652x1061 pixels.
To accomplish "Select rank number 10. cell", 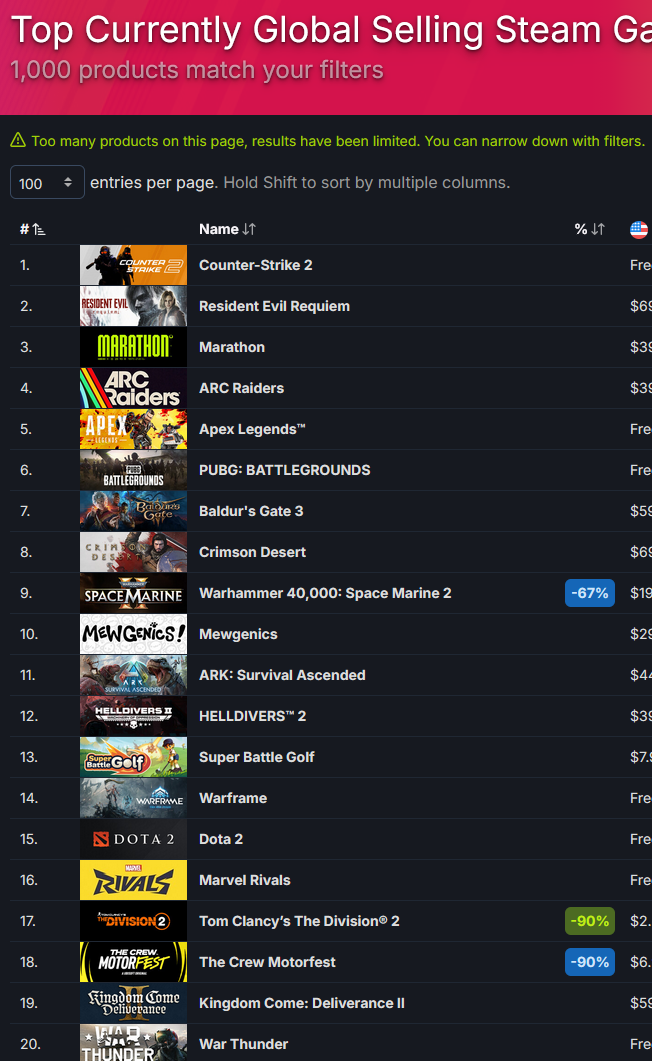I will 29,634.
